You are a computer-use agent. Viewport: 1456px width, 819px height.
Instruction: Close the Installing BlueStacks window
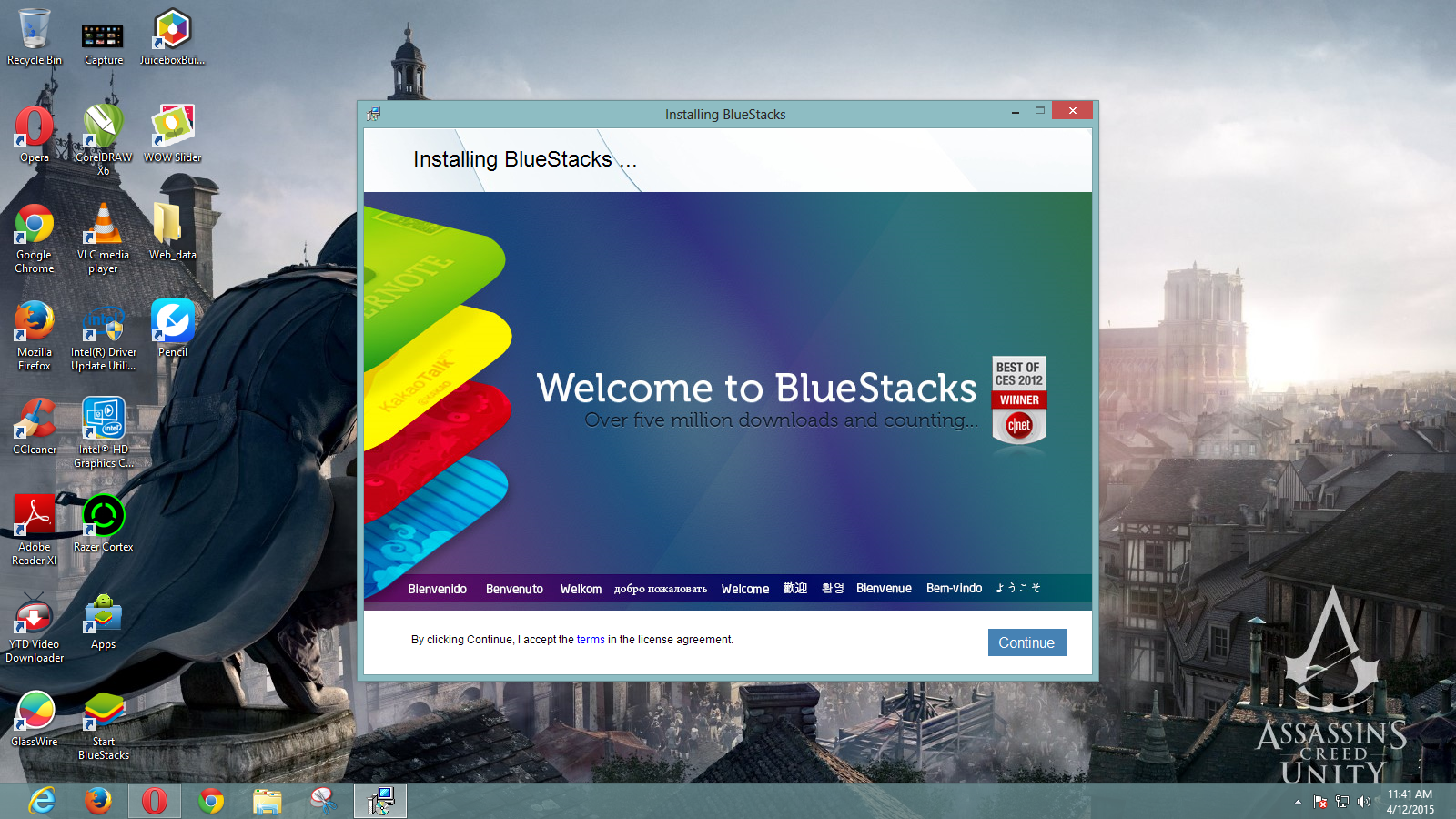click(x=1073, y=111)
